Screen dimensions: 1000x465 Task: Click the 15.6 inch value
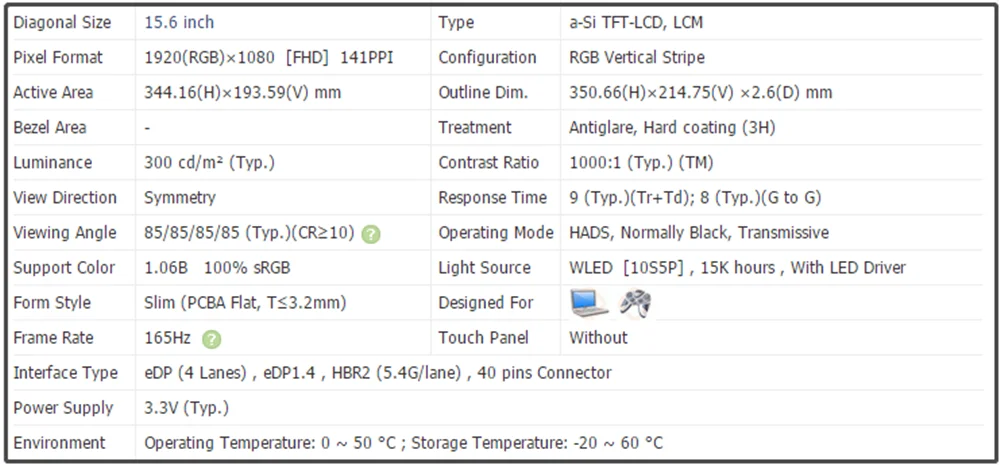(x=179, y=22)
